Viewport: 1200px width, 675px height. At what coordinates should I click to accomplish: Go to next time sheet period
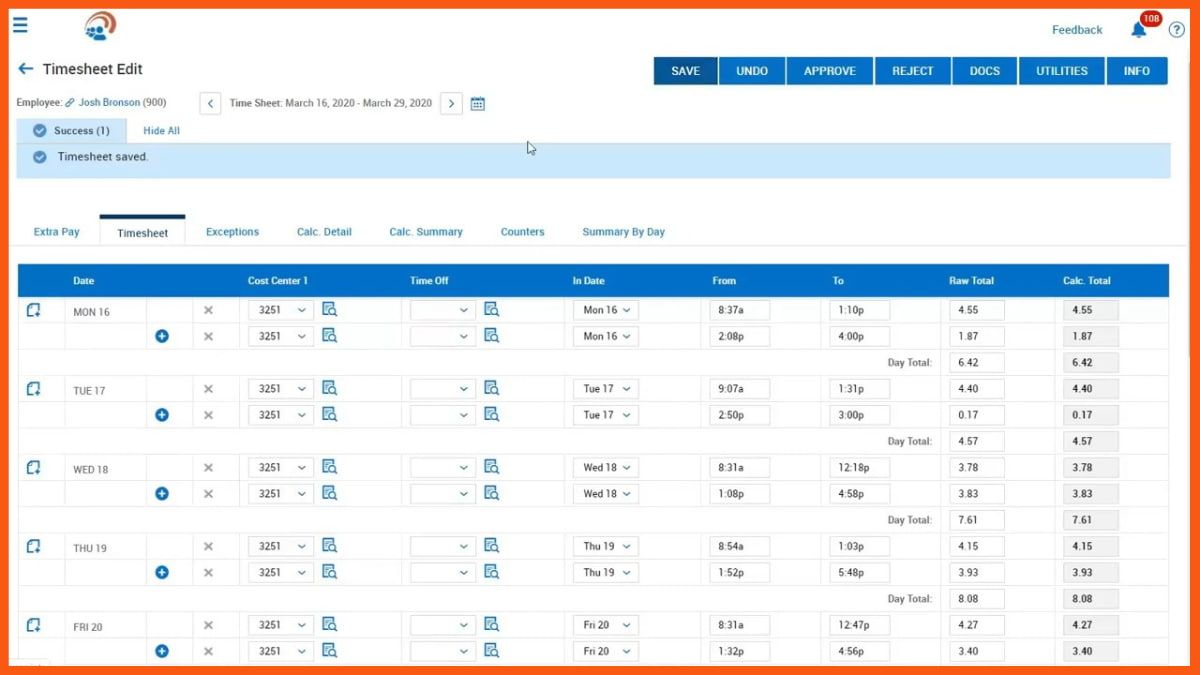coord(451,103)
